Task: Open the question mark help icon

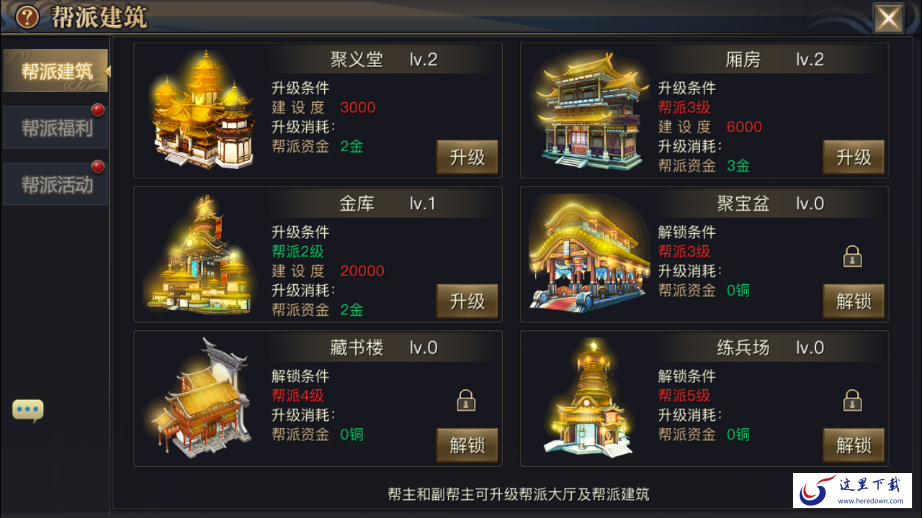Action: click(26, 17)
